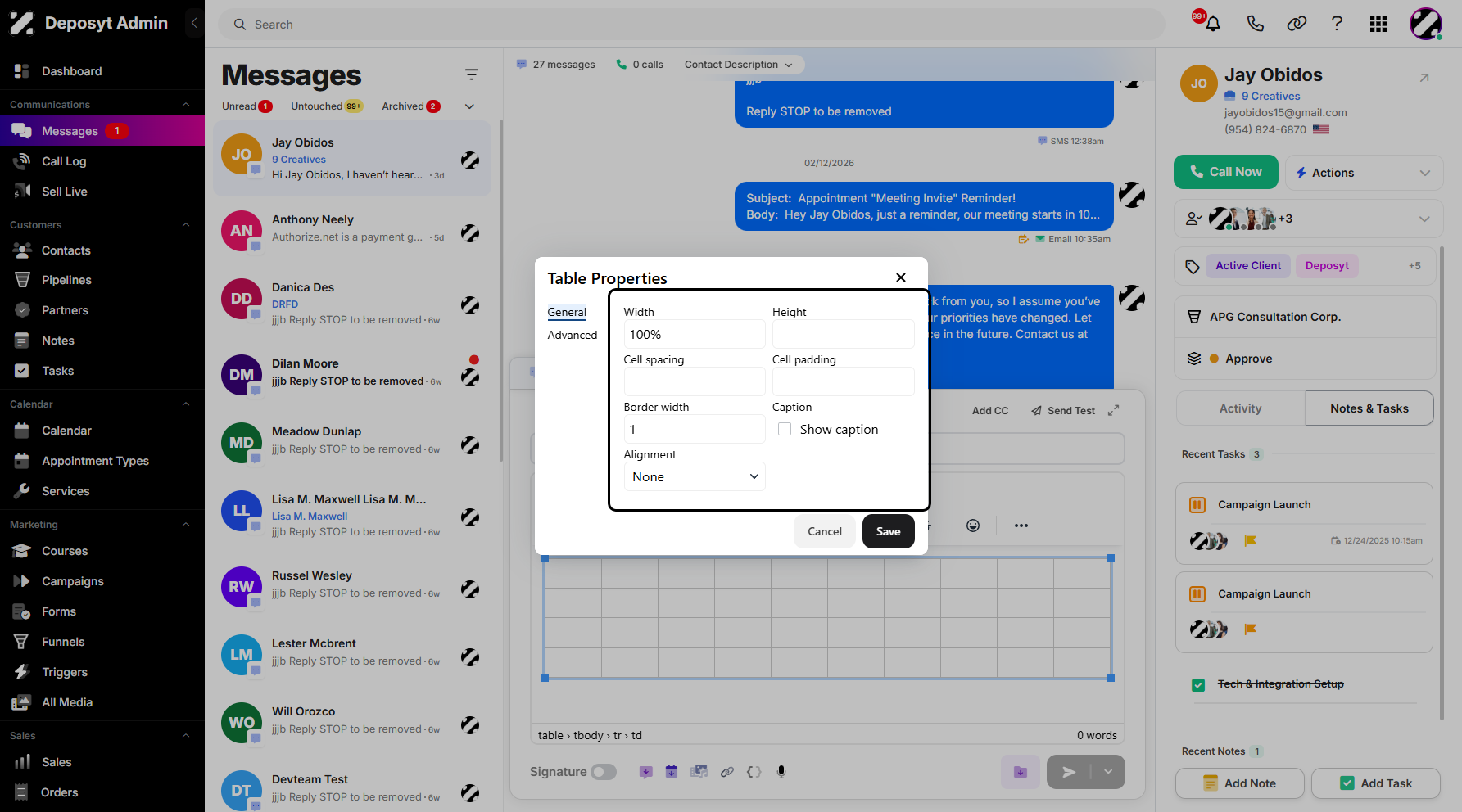Click the Border width input field
The image size is (1462, 812).
695,429
